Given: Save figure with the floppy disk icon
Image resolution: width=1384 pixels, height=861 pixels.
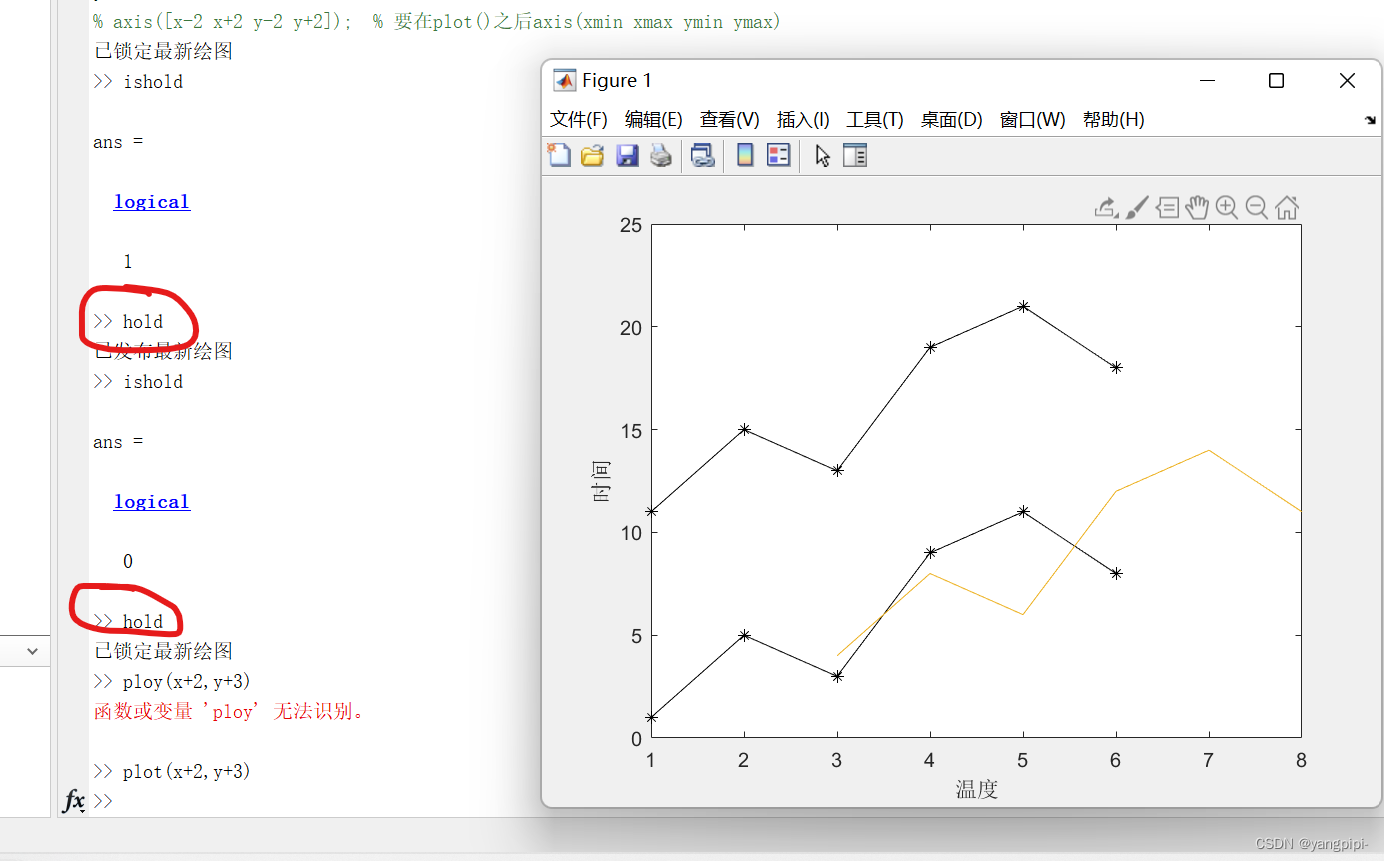Looking at the screenshot, I should point(627,155).
